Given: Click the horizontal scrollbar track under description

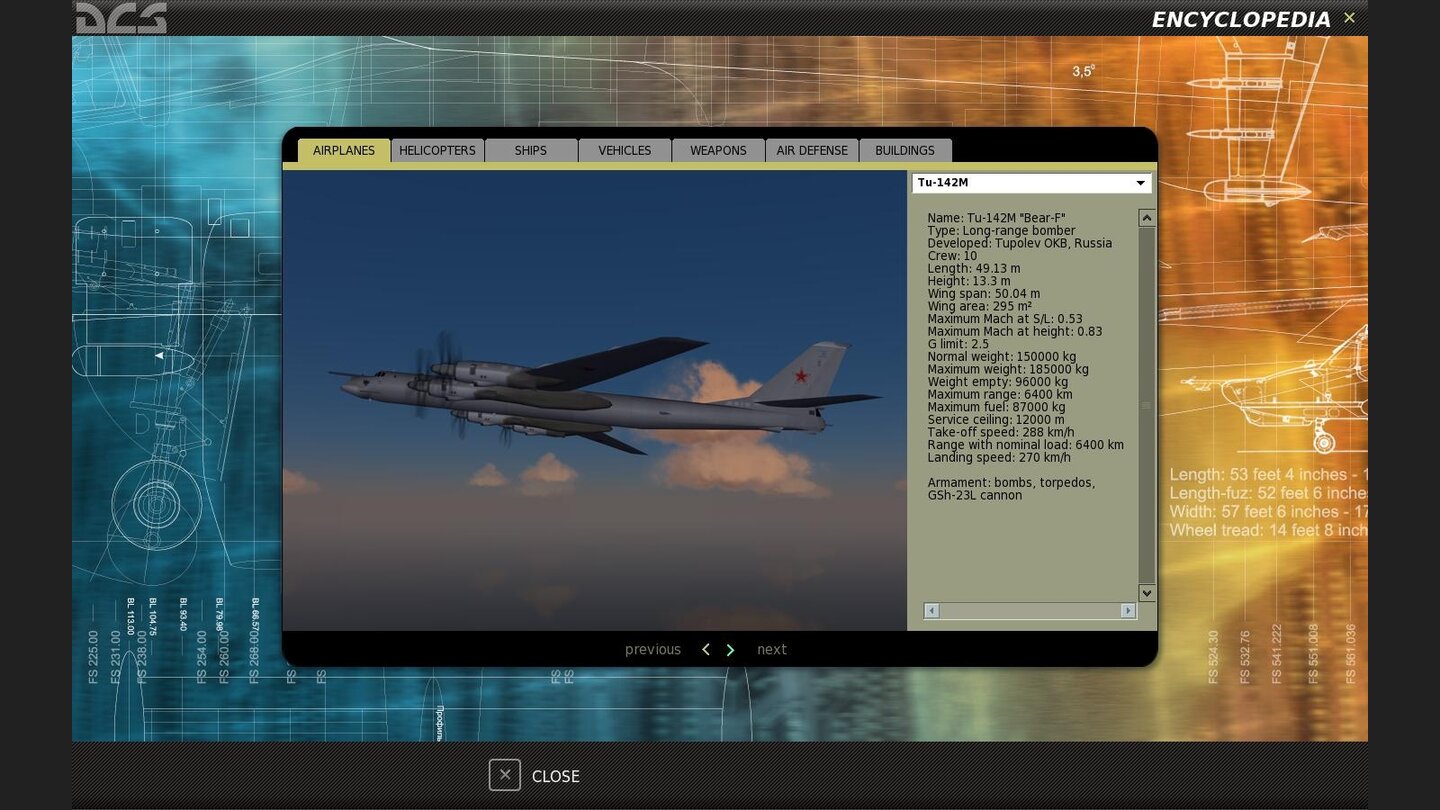Looking at the screenshot, I should (x=1030, y=611).
